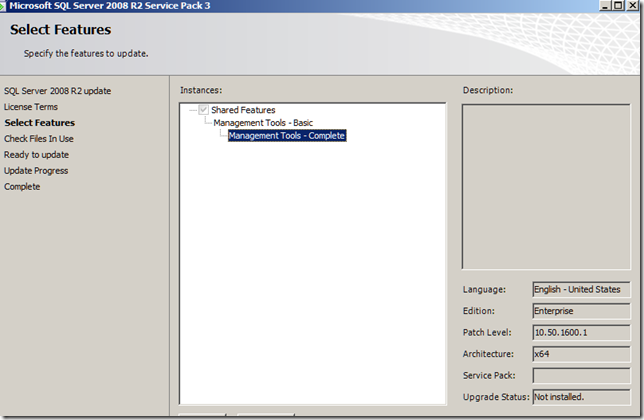The height and width of the screenshot is (420, 644).
Task: Go to Update Progress step
Action: pos(36,171)
